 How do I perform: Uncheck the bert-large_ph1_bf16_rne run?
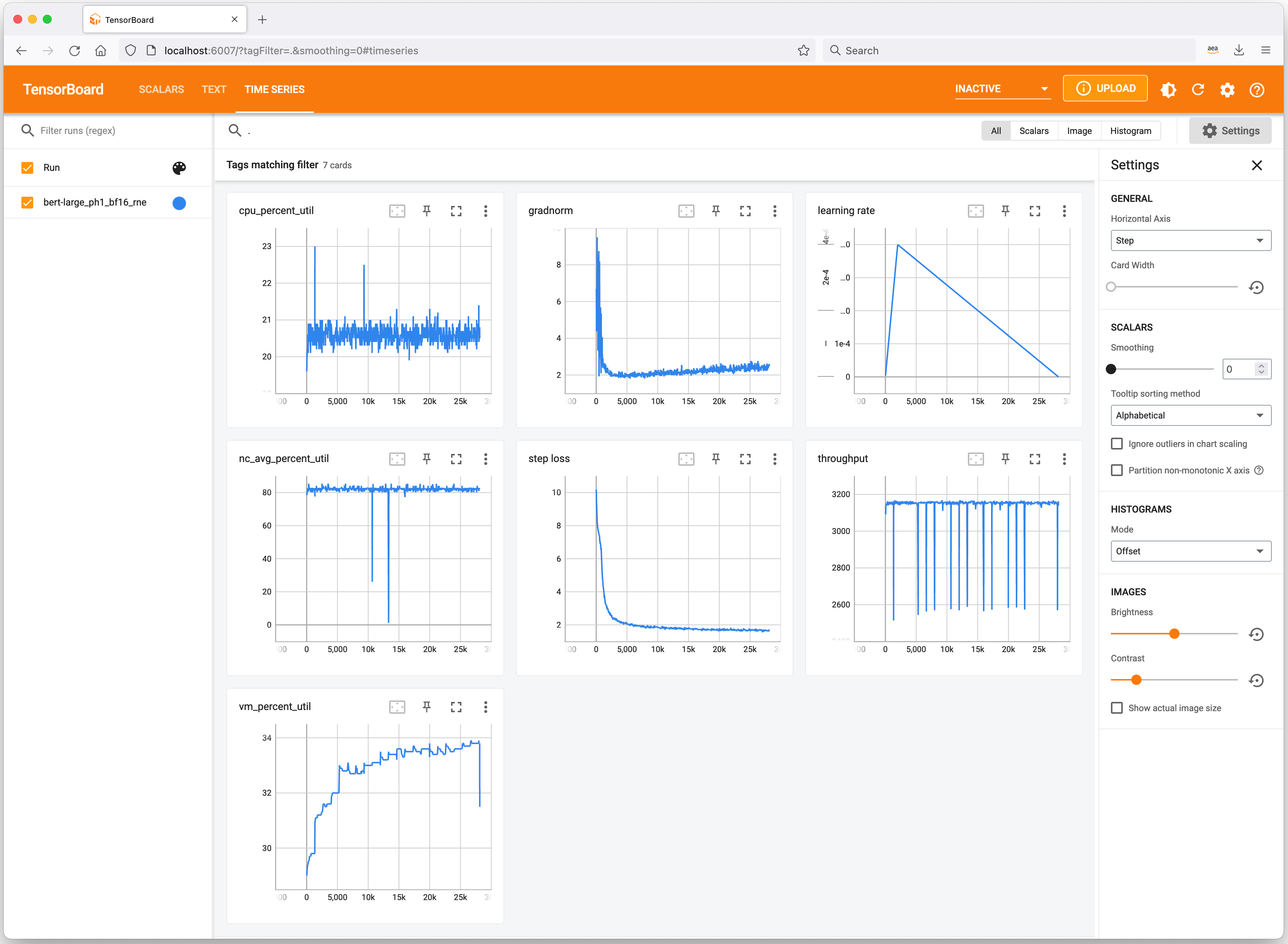(x=27, y=202)
